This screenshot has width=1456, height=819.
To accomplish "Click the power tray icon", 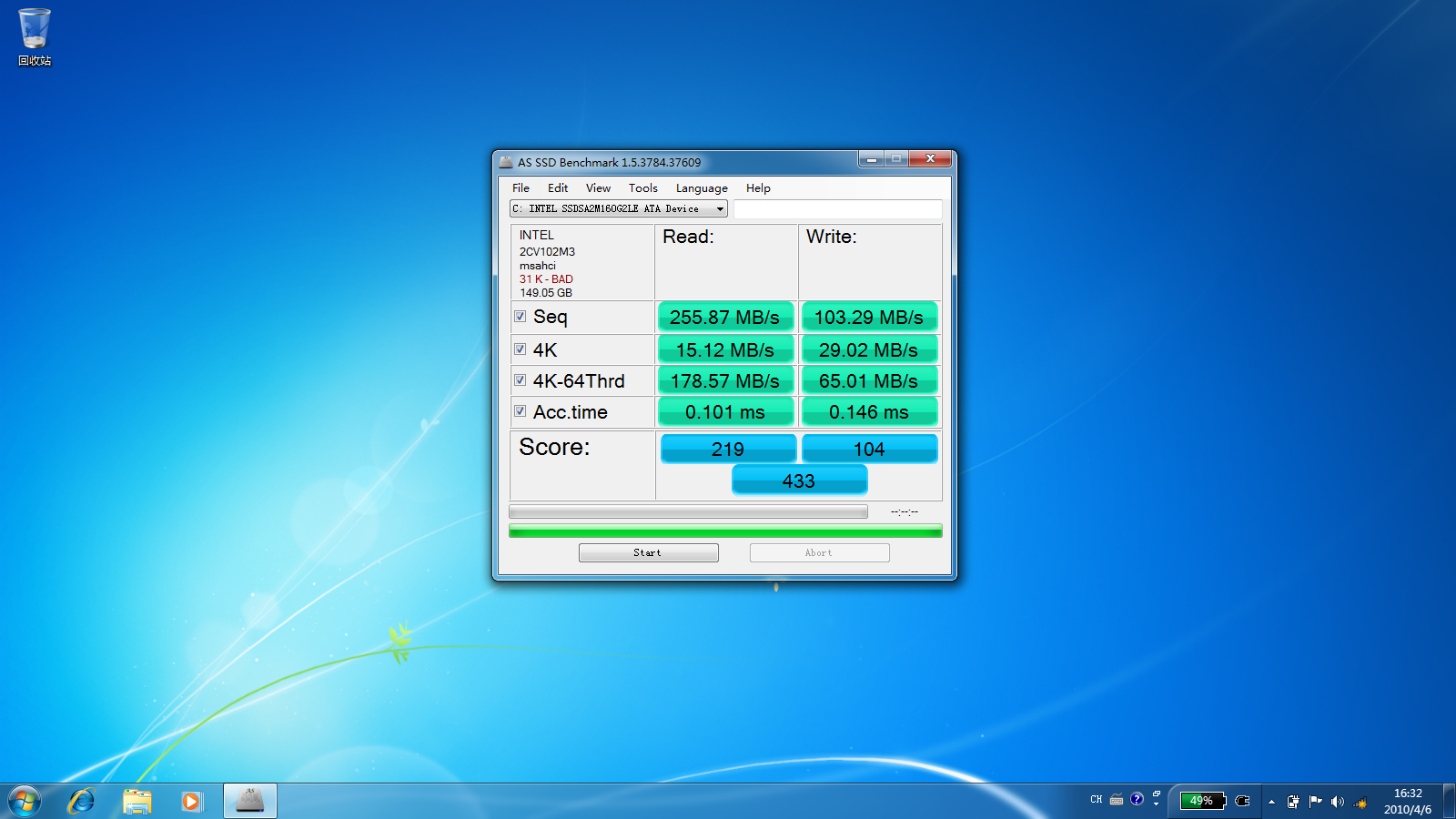I will pos(1293,802).
